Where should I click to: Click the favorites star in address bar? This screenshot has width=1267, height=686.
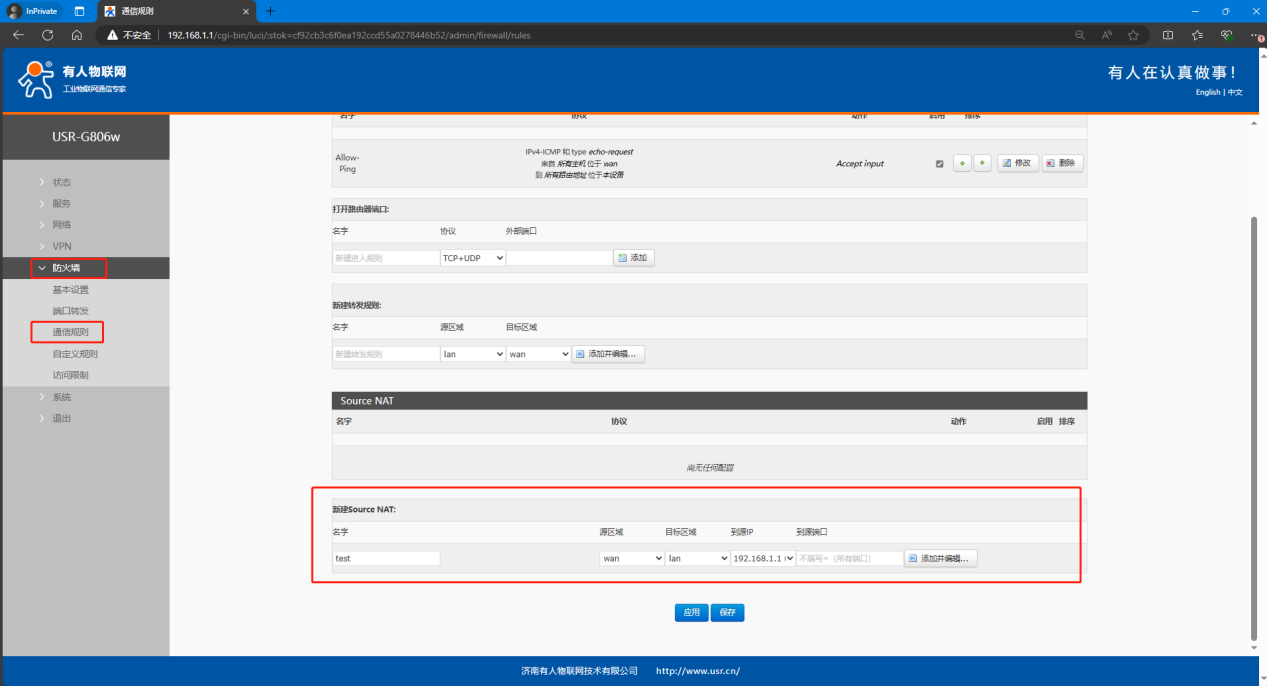coord(1133,35)
